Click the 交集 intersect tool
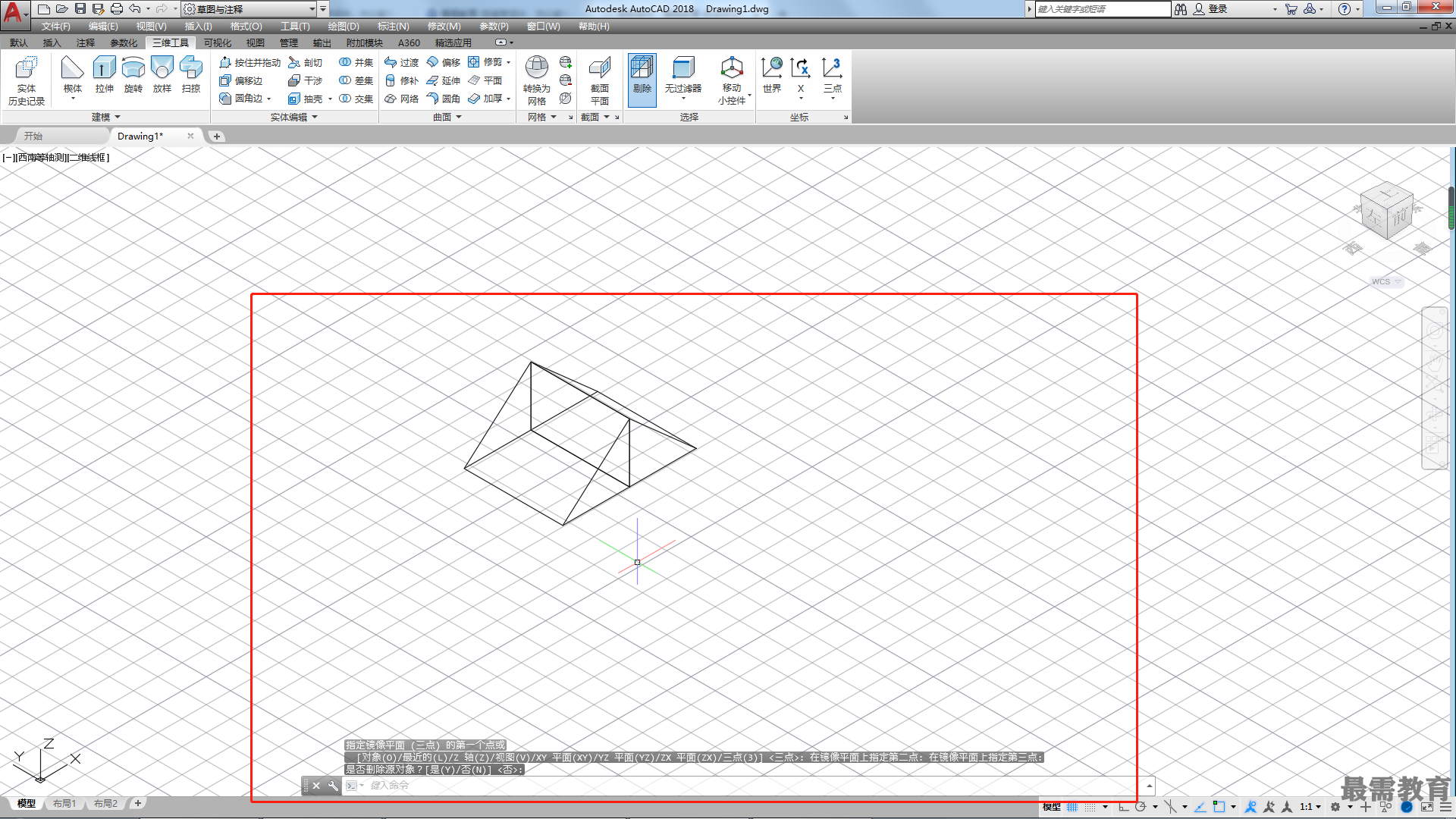 pyautogui.click(x=356, y=99)
